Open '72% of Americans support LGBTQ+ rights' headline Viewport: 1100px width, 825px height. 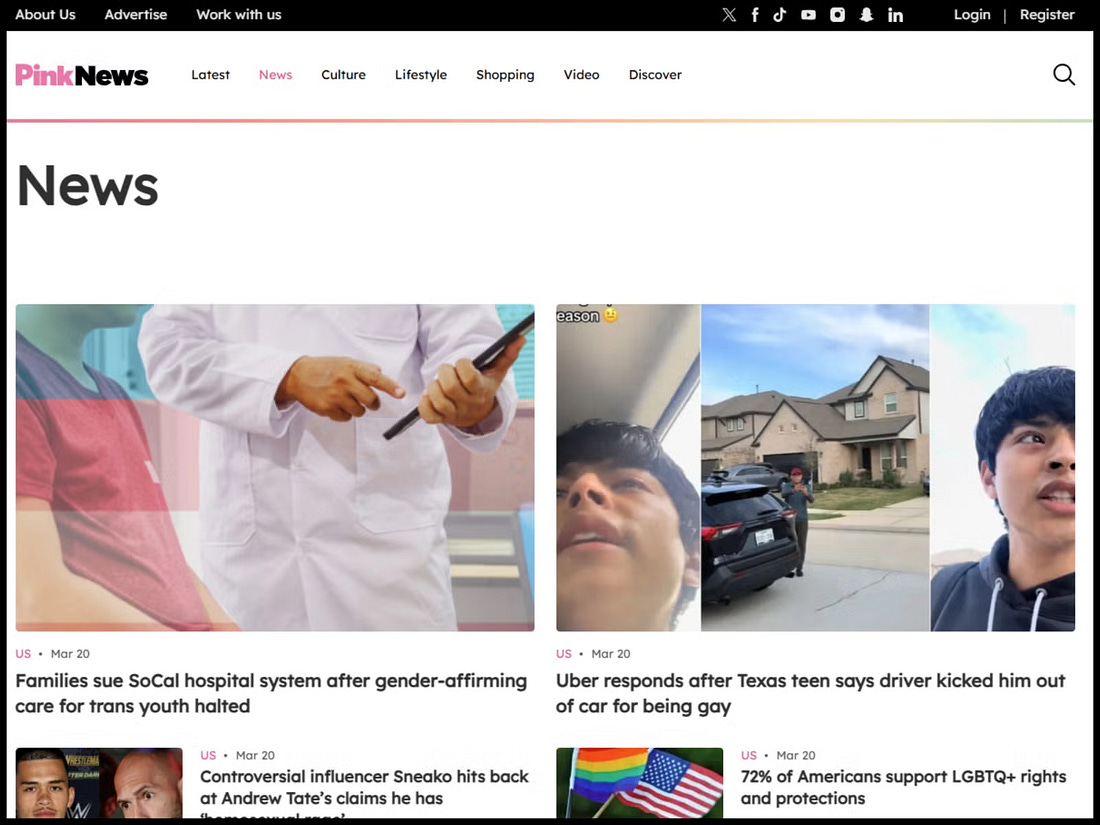[x=904, y=787]
